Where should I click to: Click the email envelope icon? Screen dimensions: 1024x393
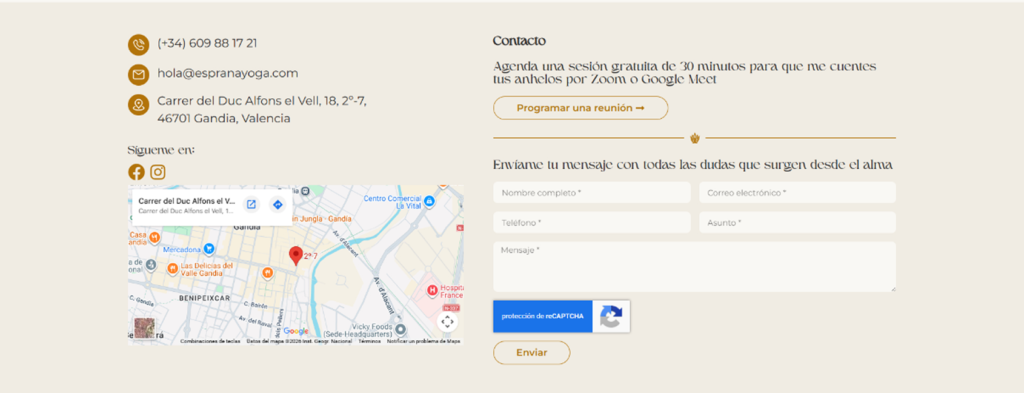(x=138, y=74)
